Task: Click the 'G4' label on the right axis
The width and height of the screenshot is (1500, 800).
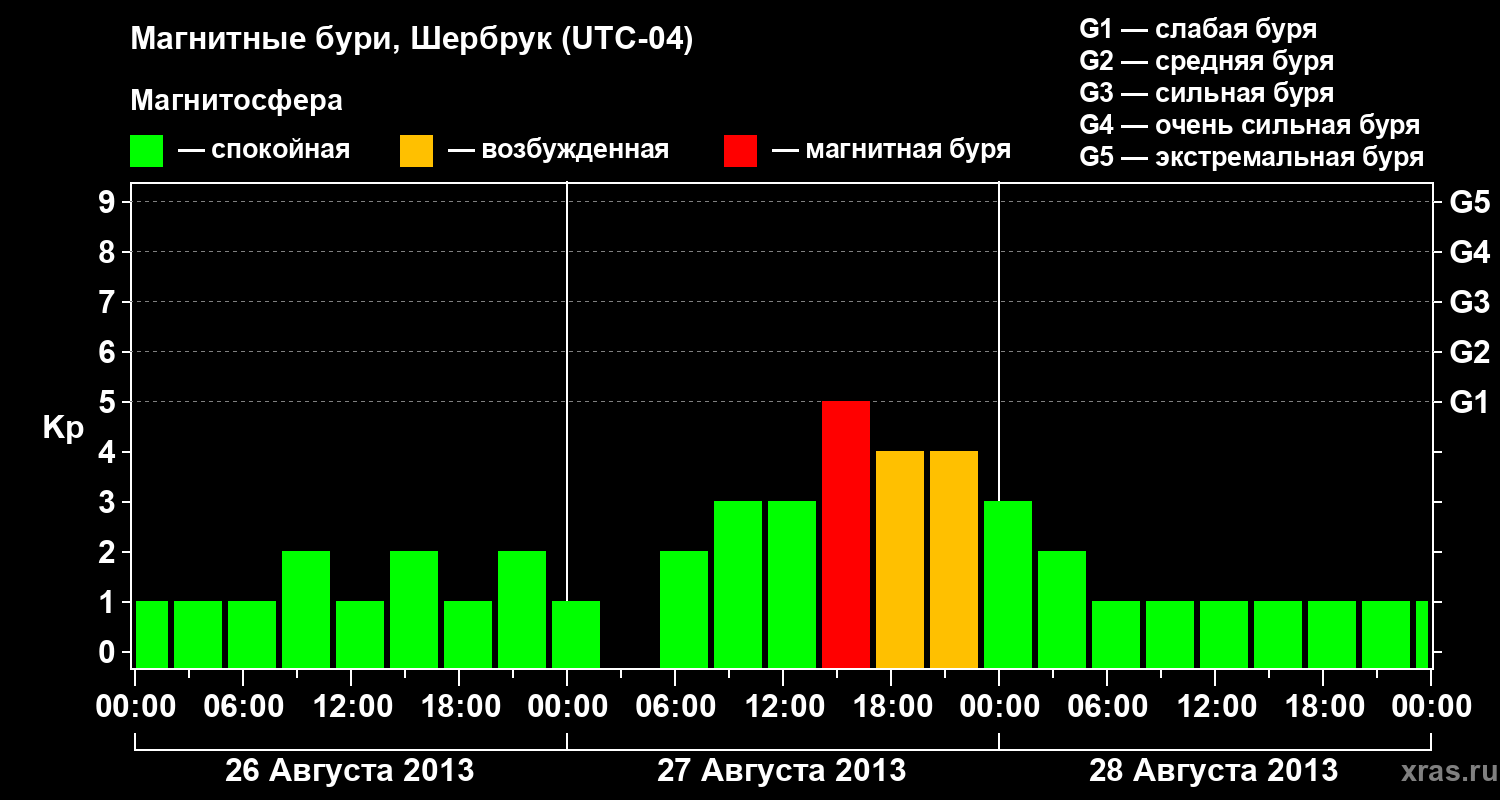Action: click(x=1469, y=252)
